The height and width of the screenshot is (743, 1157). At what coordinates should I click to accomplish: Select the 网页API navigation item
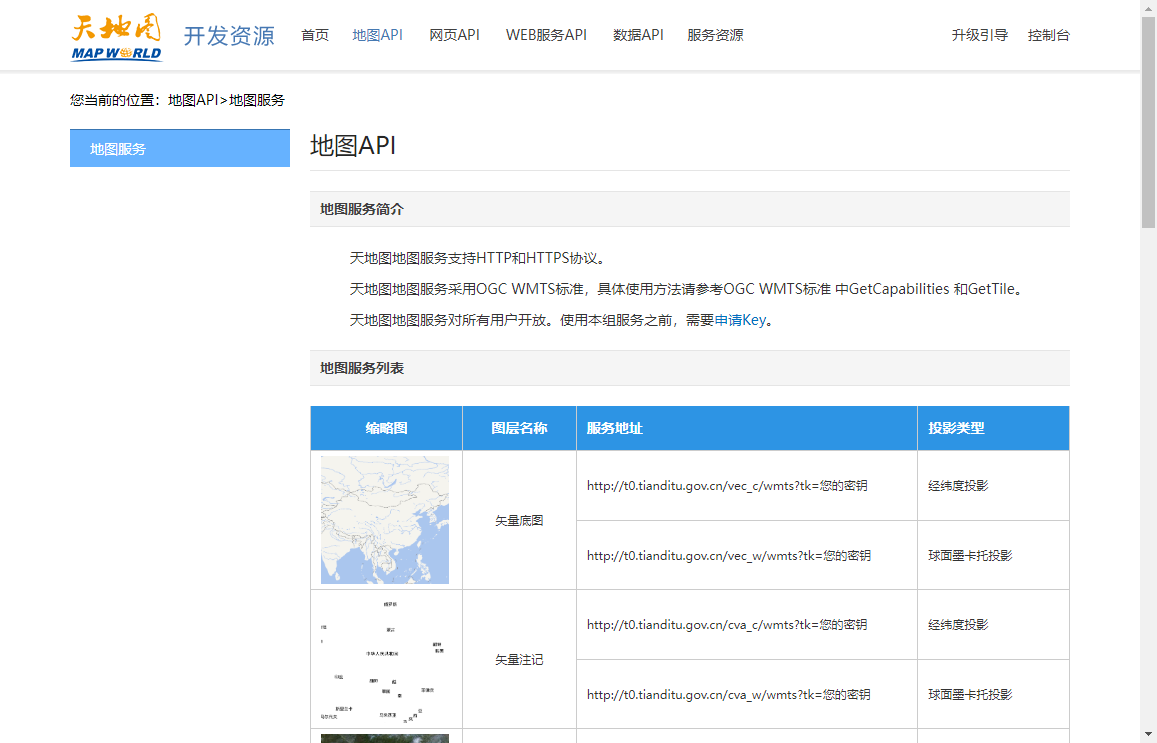[454, 35]
